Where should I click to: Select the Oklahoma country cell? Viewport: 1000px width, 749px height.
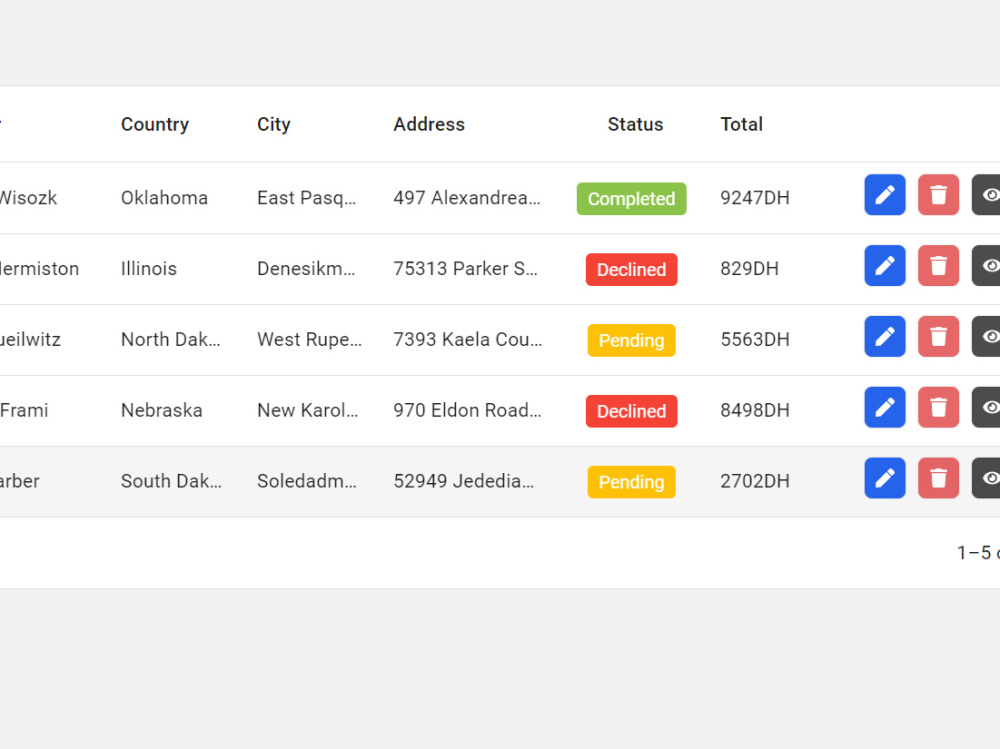[165, 198]
